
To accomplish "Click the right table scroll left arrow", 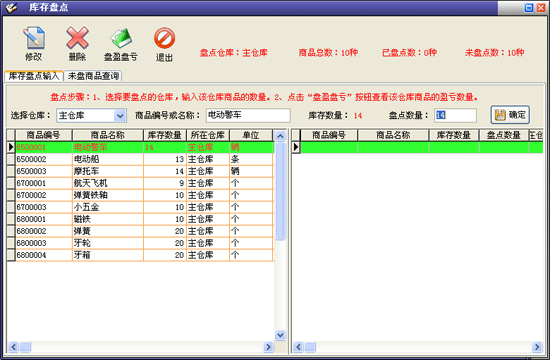I will click(298, 347).
